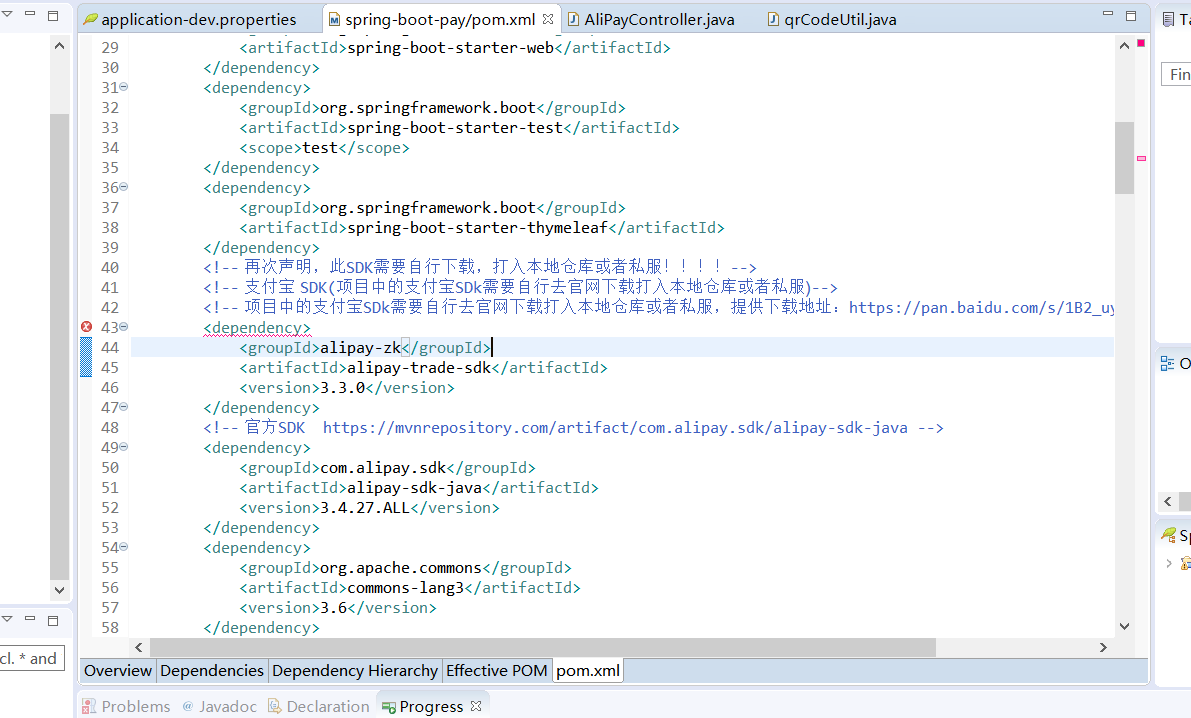Screen dimensions: 1191x718
Task: Open the pan.baidu.com link on line 42
Action: (981, 308)
